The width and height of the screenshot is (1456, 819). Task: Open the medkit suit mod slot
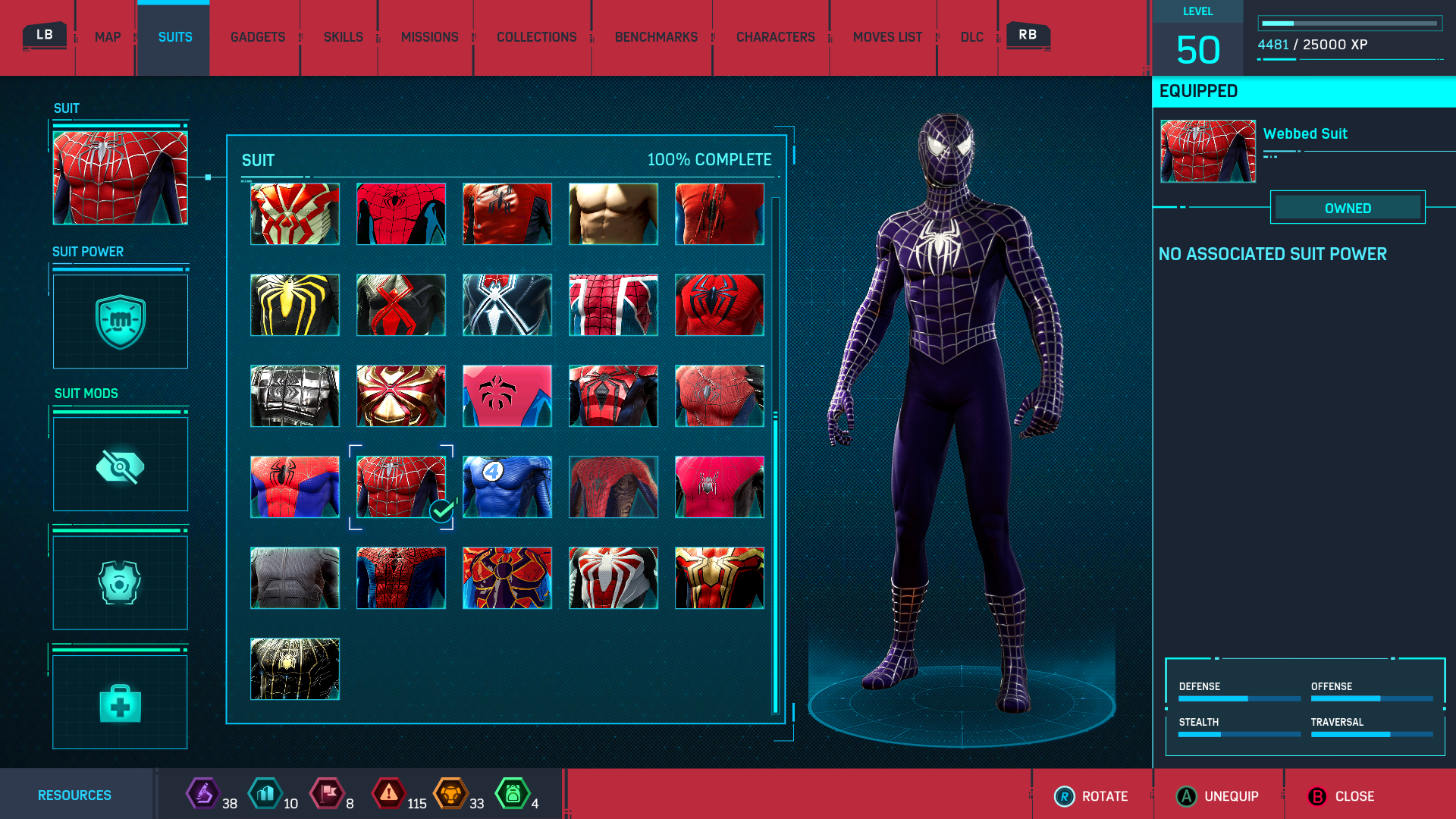pos(121,703)
